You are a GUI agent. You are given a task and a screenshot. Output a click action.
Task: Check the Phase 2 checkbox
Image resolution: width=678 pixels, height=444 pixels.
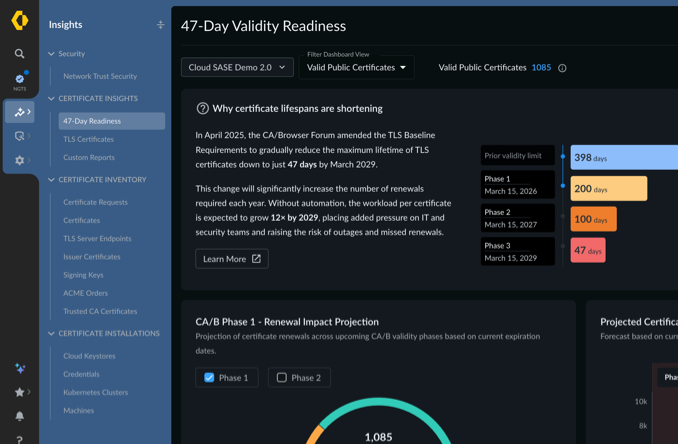point(281,377)
